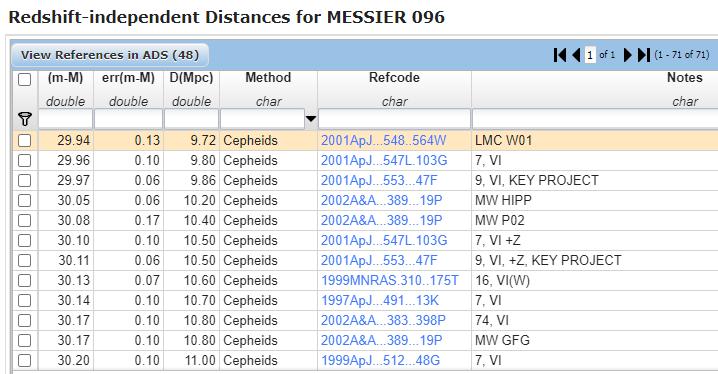Select the 9.72 distance cell
718x374 pixels.
[191, 141]
